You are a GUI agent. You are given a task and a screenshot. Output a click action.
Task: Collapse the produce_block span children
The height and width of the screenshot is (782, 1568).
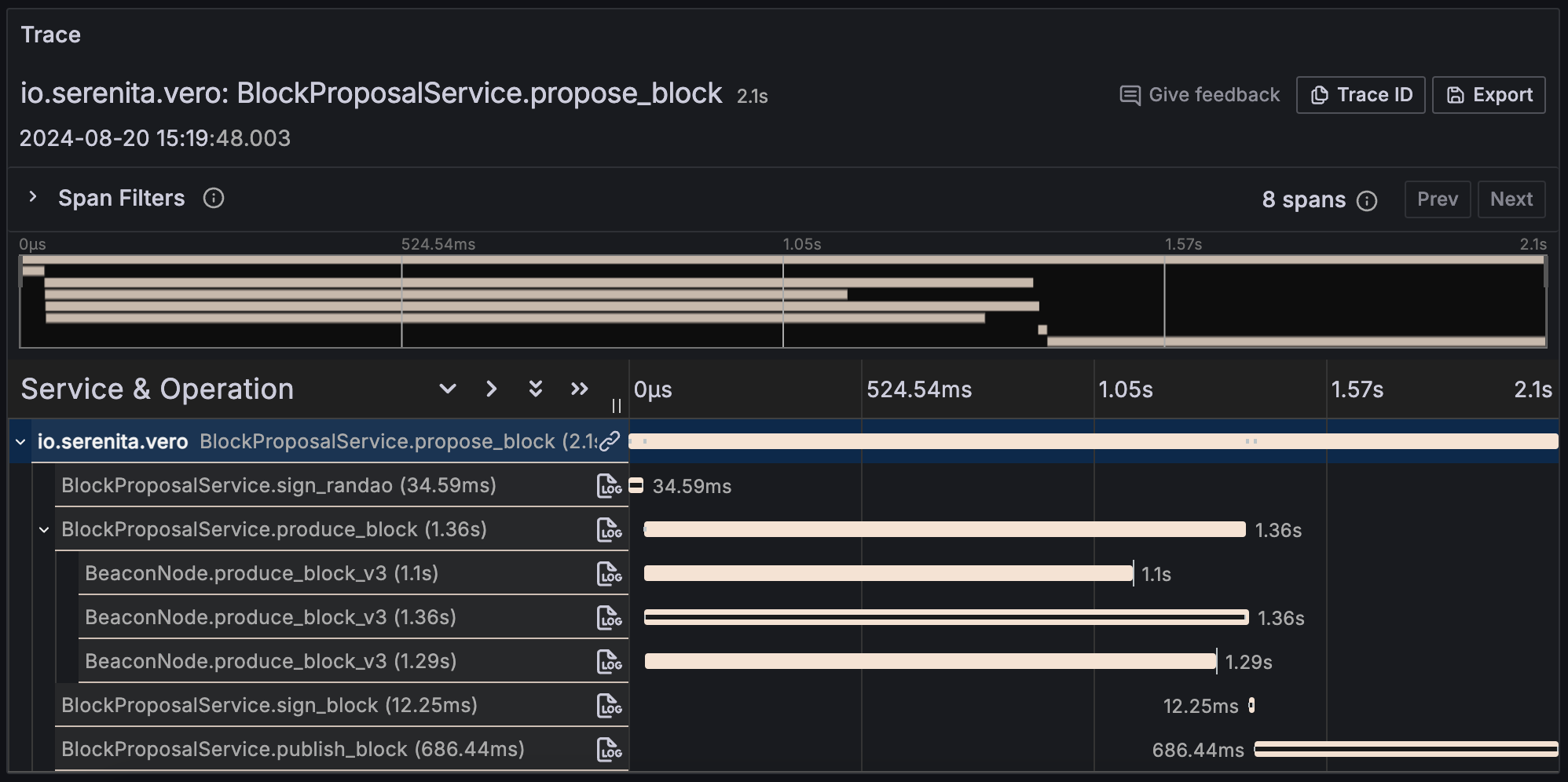(x=44, y=530)
